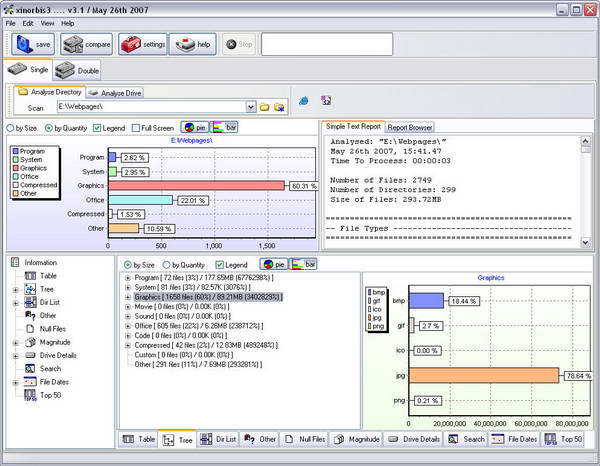Open the Top 50 bottom tab

pos(564,439)
